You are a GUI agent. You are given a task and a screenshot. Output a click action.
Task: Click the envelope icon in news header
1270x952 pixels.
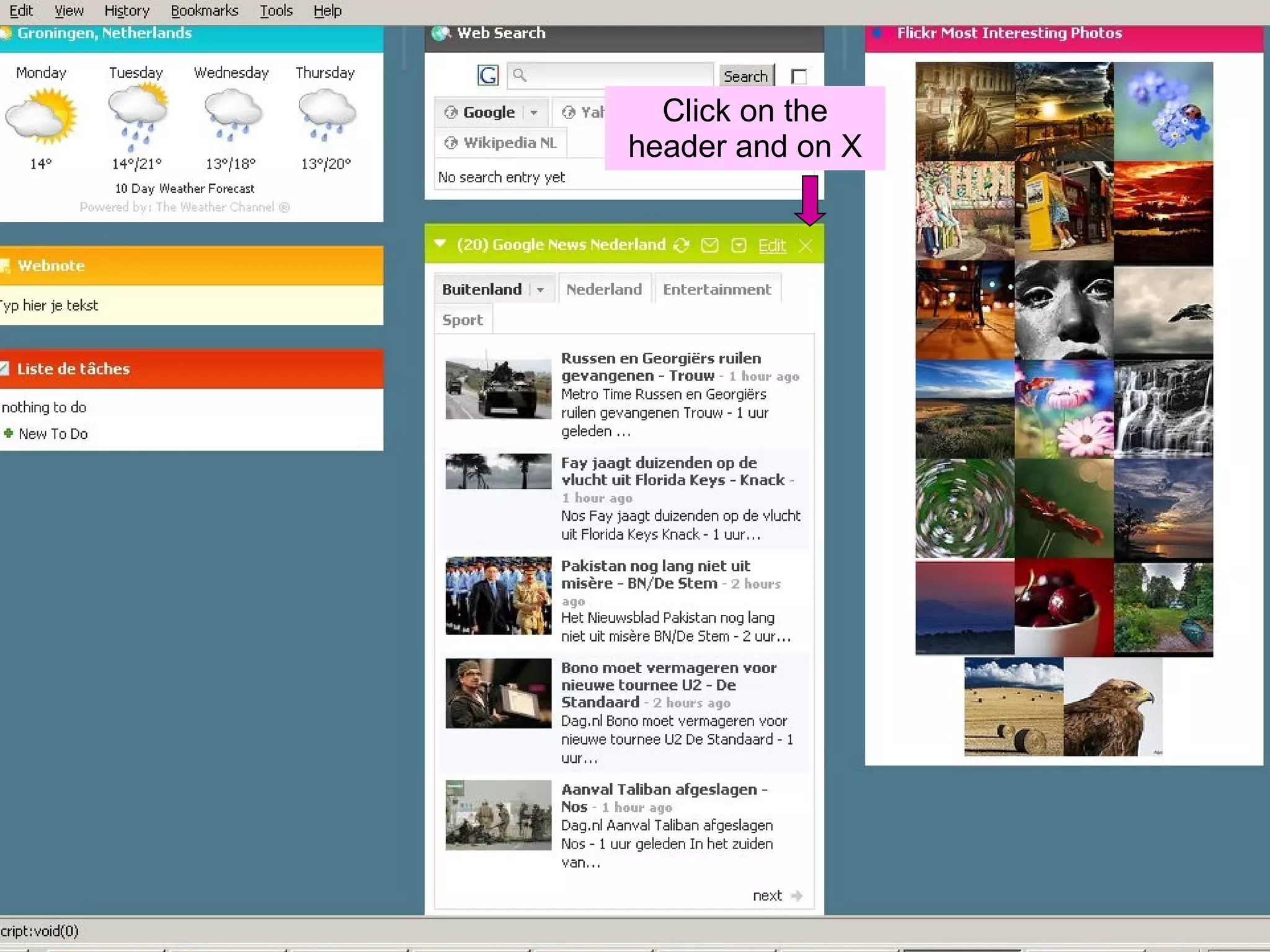pos(709,245)
